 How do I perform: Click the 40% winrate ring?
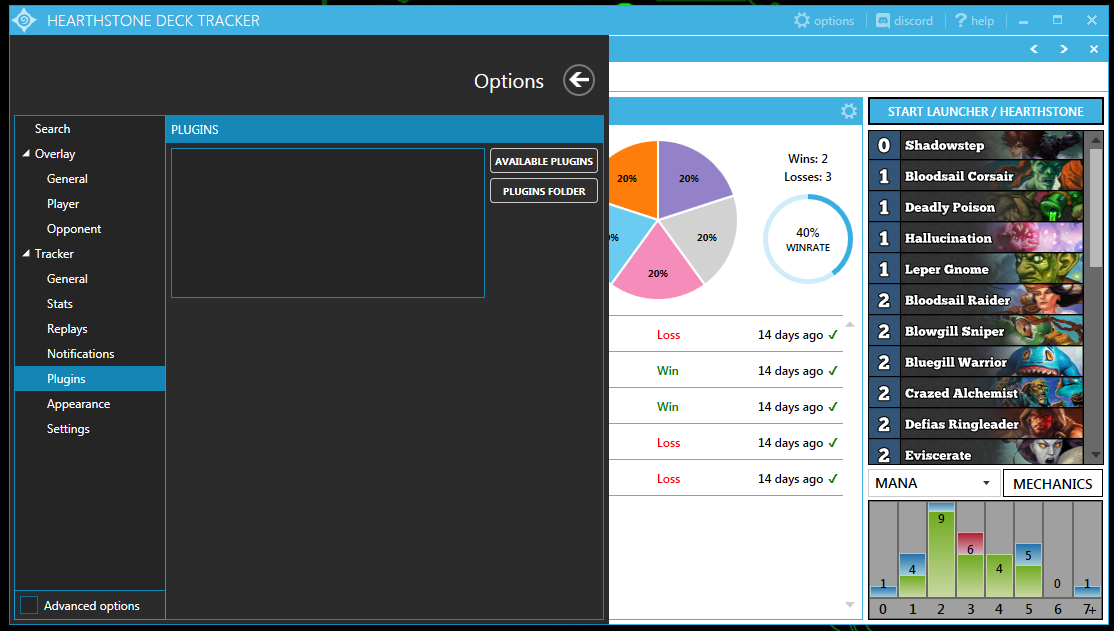tap(808, 239)
